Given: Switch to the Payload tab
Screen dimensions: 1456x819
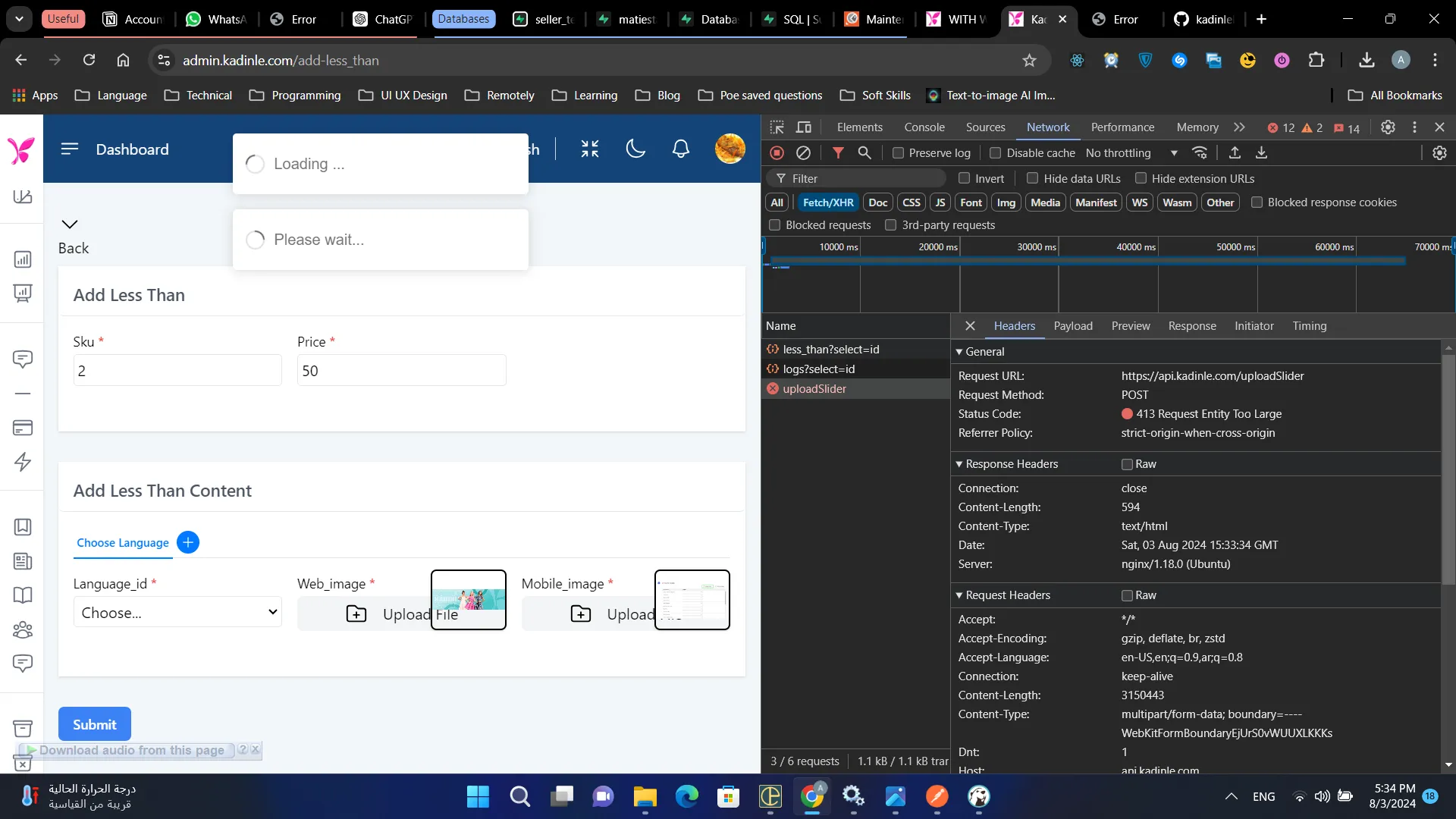Looking at the screenshot, I should tap(1072, 326).
